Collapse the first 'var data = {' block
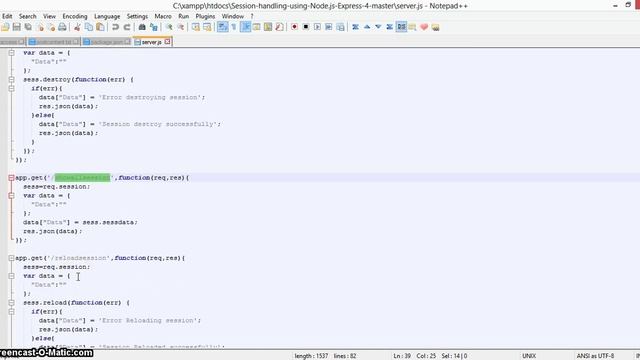 [11, 53]
